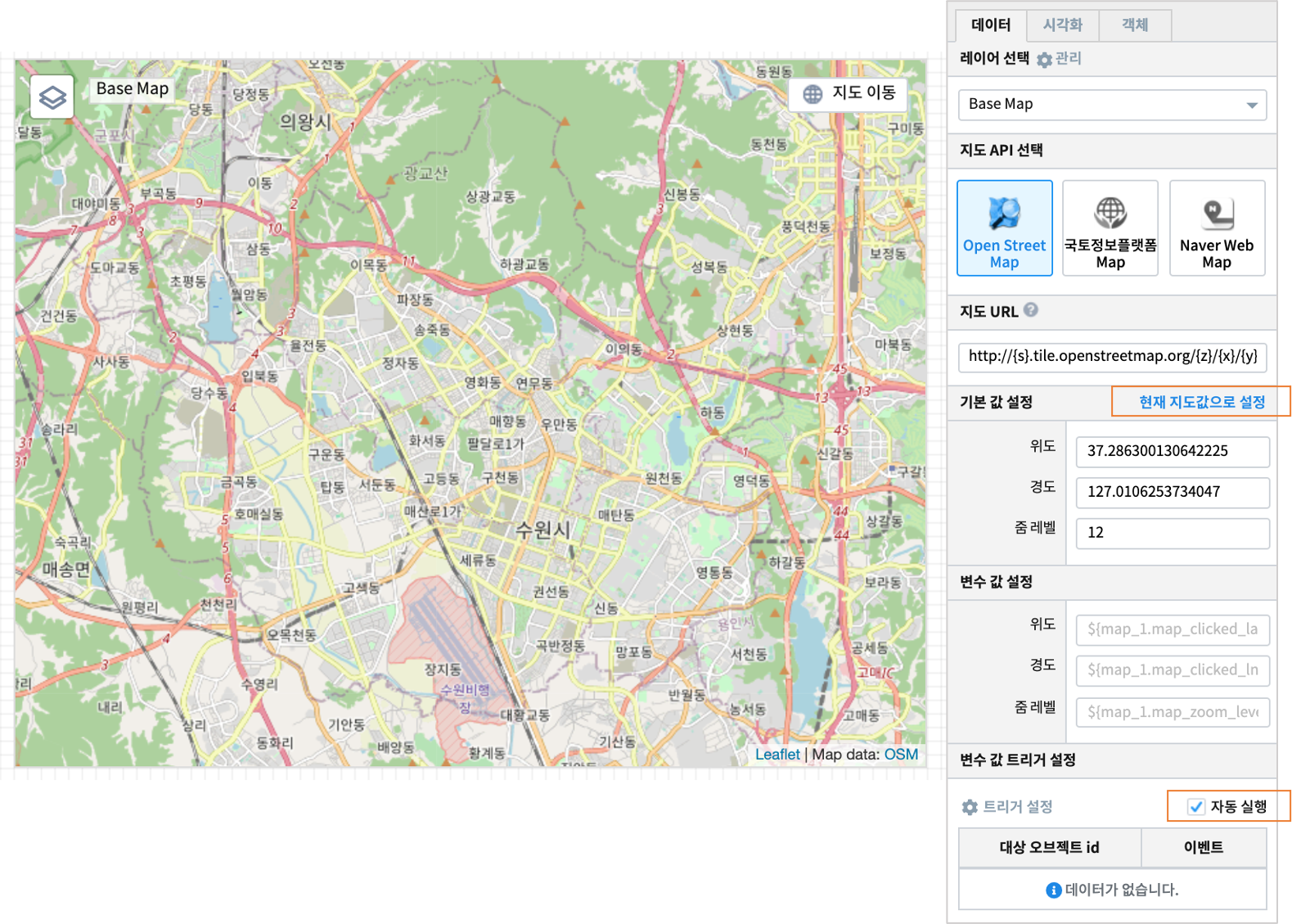Open the map layers icon
This screenshot has width=1292, height=924.
(52, 97)
